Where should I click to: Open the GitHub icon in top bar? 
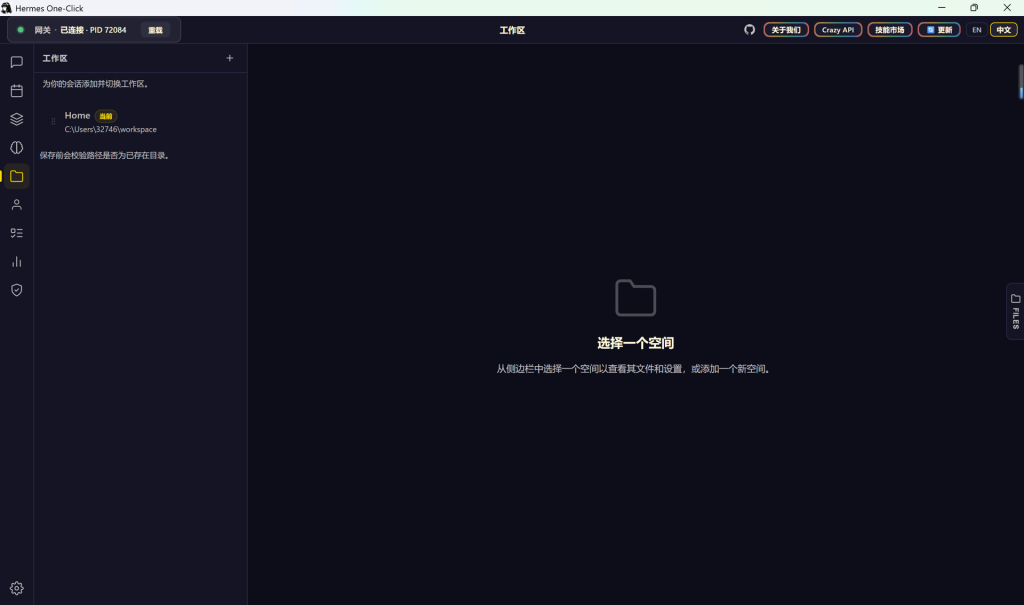click(749, 30)
